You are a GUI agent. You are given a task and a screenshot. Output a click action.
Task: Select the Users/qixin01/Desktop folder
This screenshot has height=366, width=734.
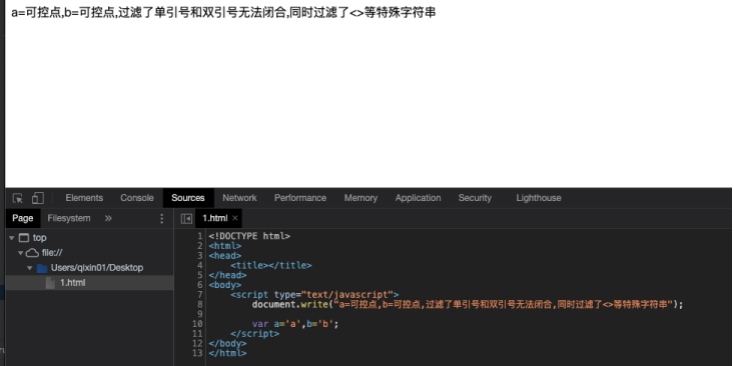click(97, 268)
